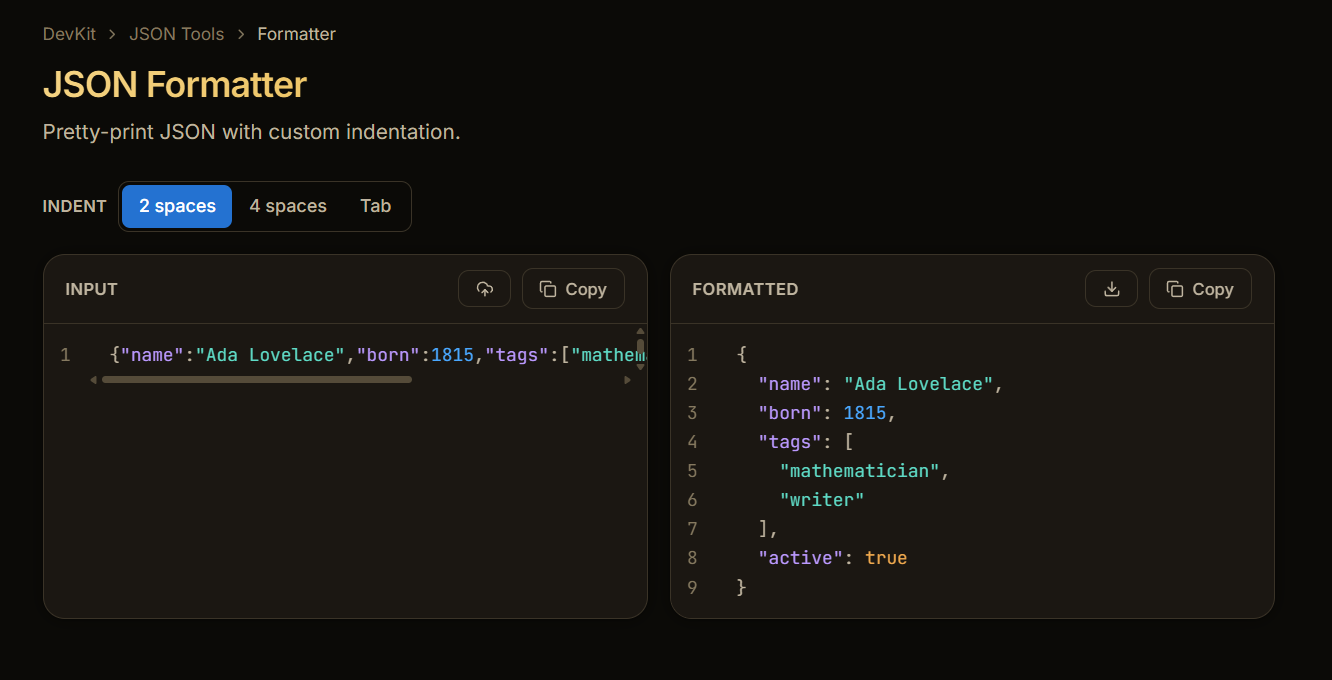Click the input horizontal scrollbar thumb

pos(257,380)
